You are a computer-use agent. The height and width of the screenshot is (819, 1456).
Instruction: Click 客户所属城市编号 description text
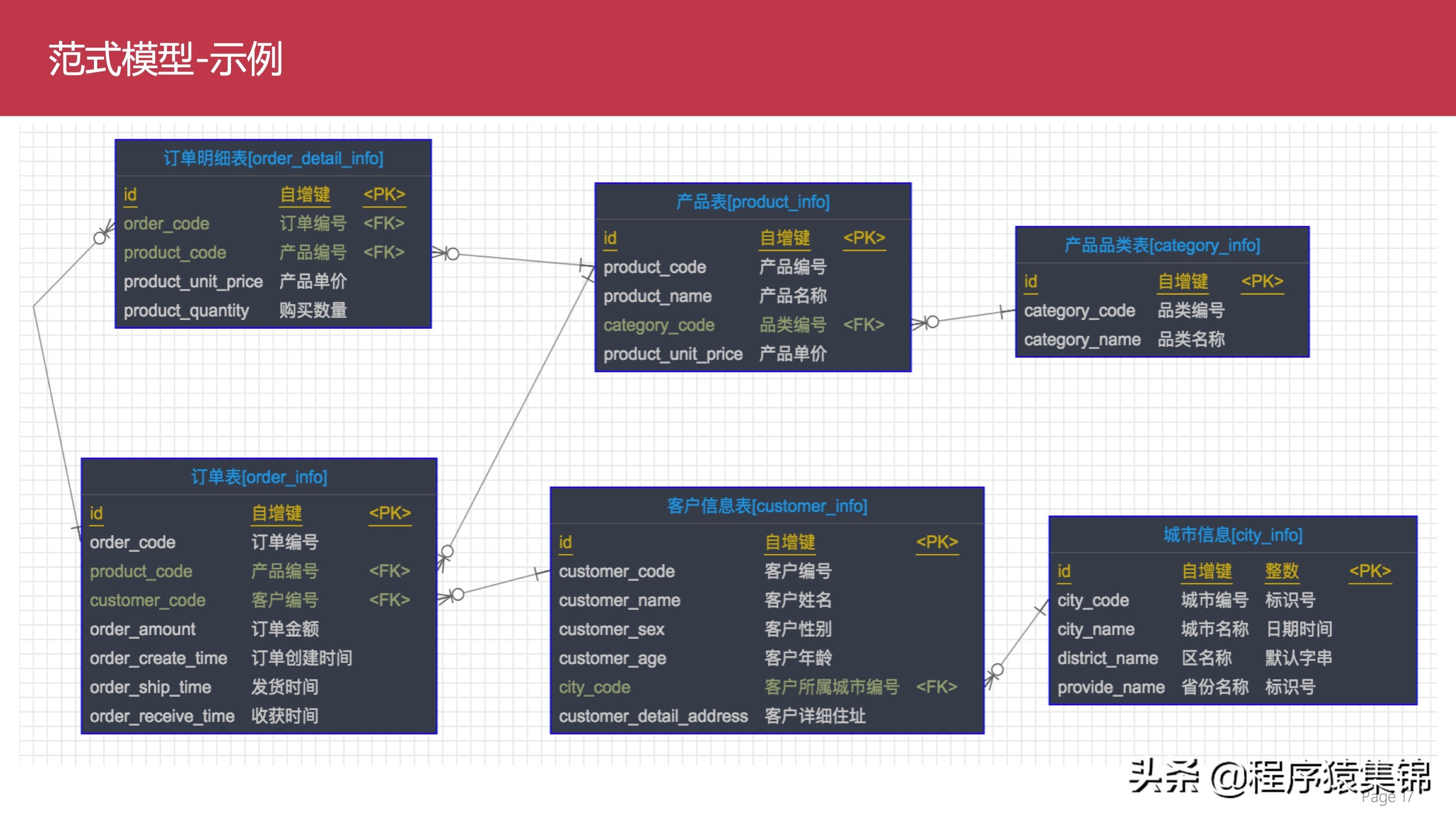832,687
